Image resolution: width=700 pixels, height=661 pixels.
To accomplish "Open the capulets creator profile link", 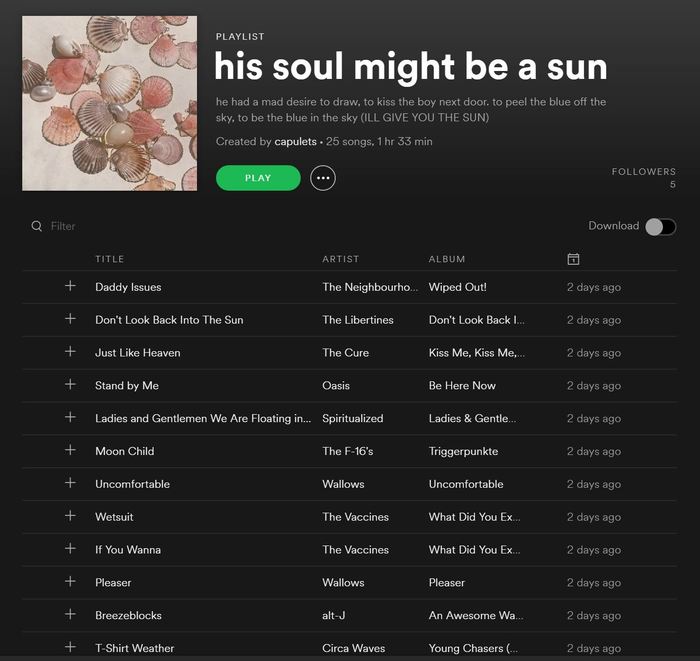I will 295,142.
